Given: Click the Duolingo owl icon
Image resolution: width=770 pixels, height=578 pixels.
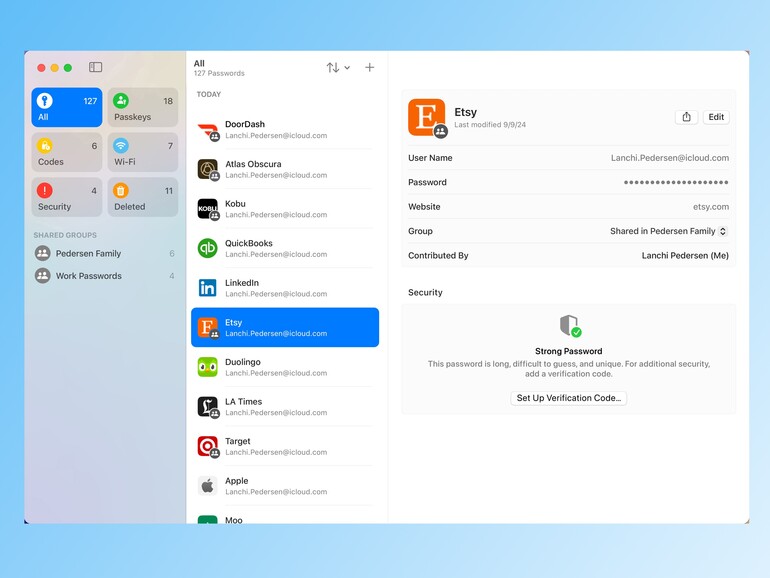Looking at the screenshot, I should point(208,367).
